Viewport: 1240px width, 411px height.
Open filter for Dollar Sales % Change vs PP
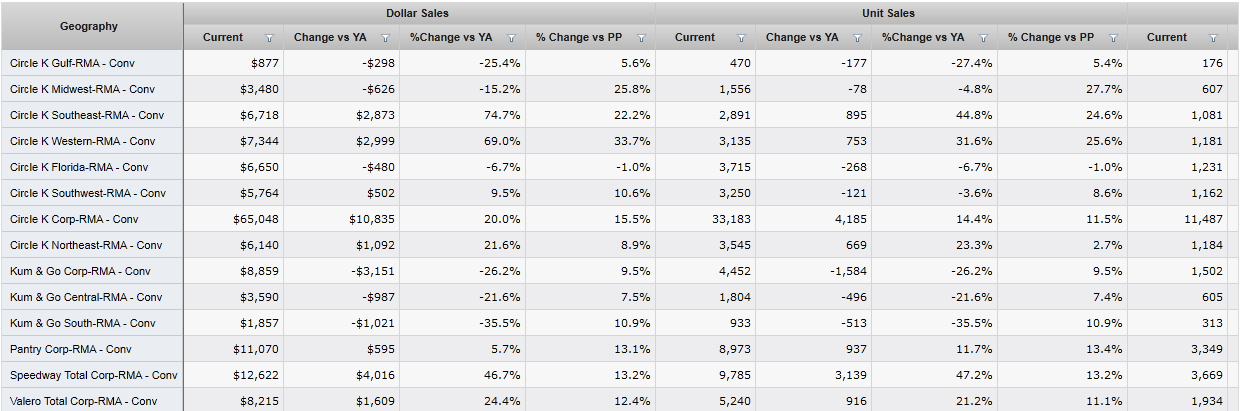click(641, 38)
